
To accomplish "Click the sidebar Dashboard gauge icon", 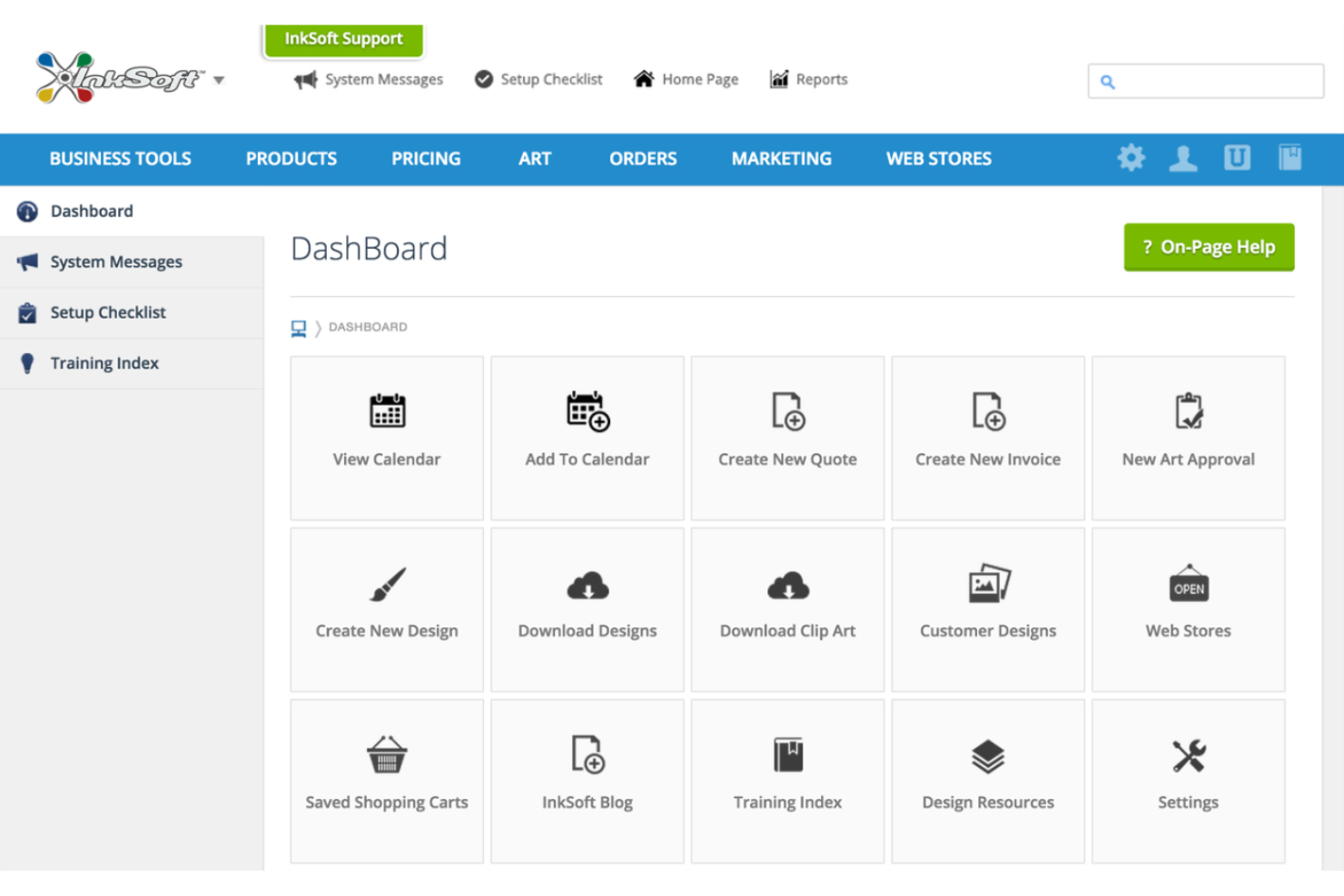I will (27, 212).
